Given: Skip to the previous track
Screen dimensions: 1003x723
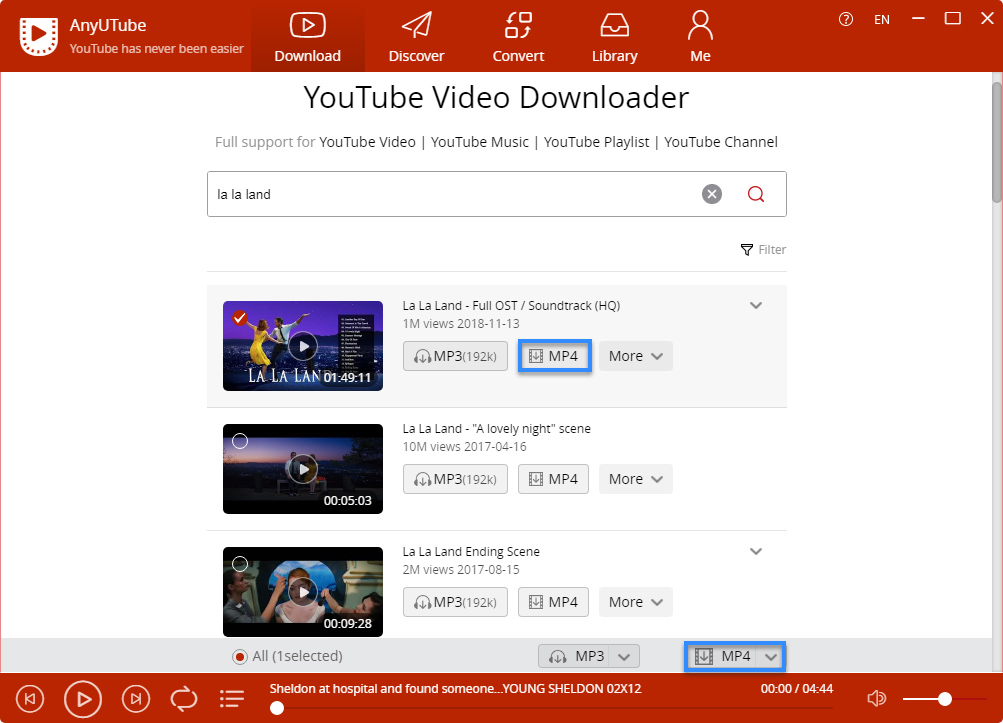Looking at the screenshot, I should pos(29,699).
